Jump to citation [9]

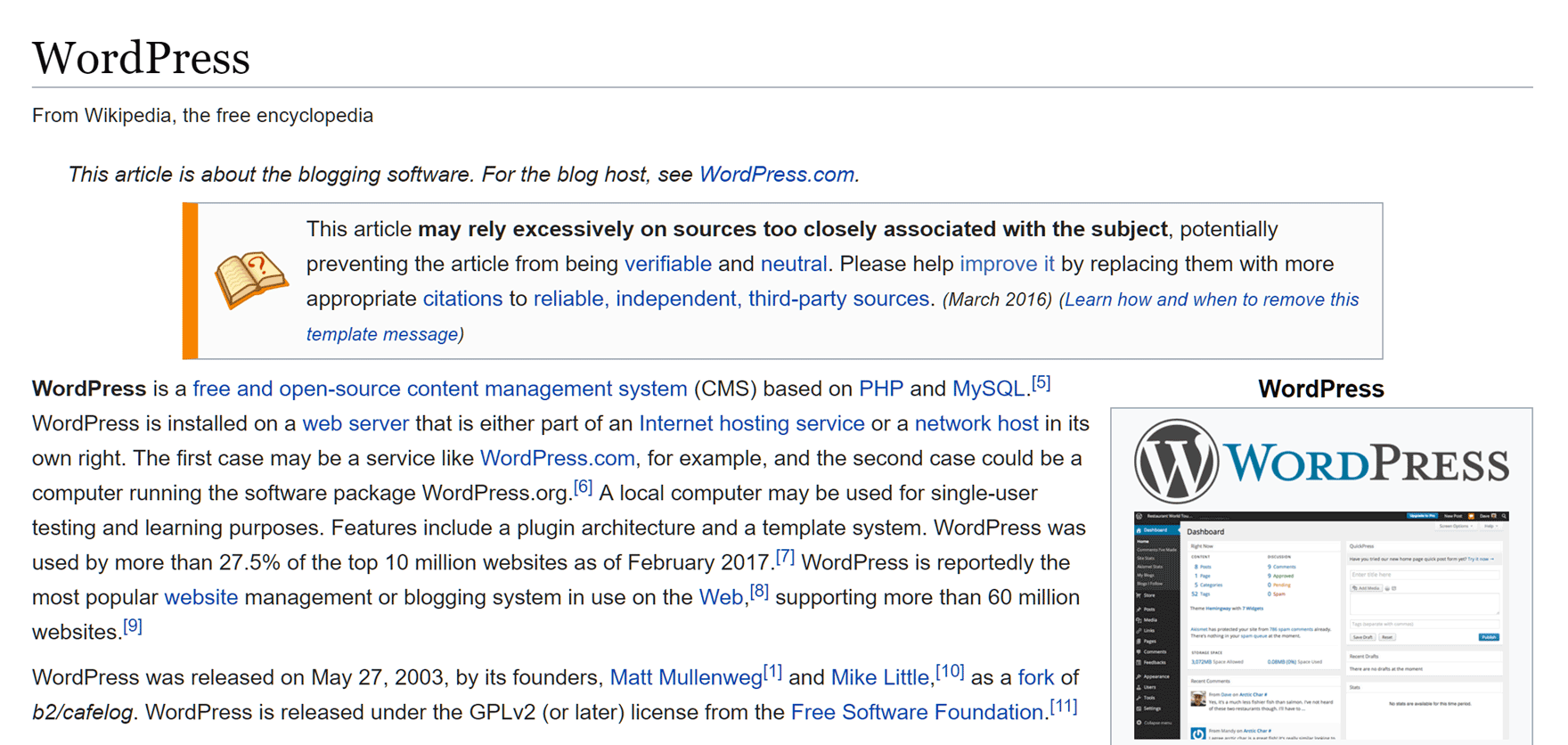click(x=132, y=626)
